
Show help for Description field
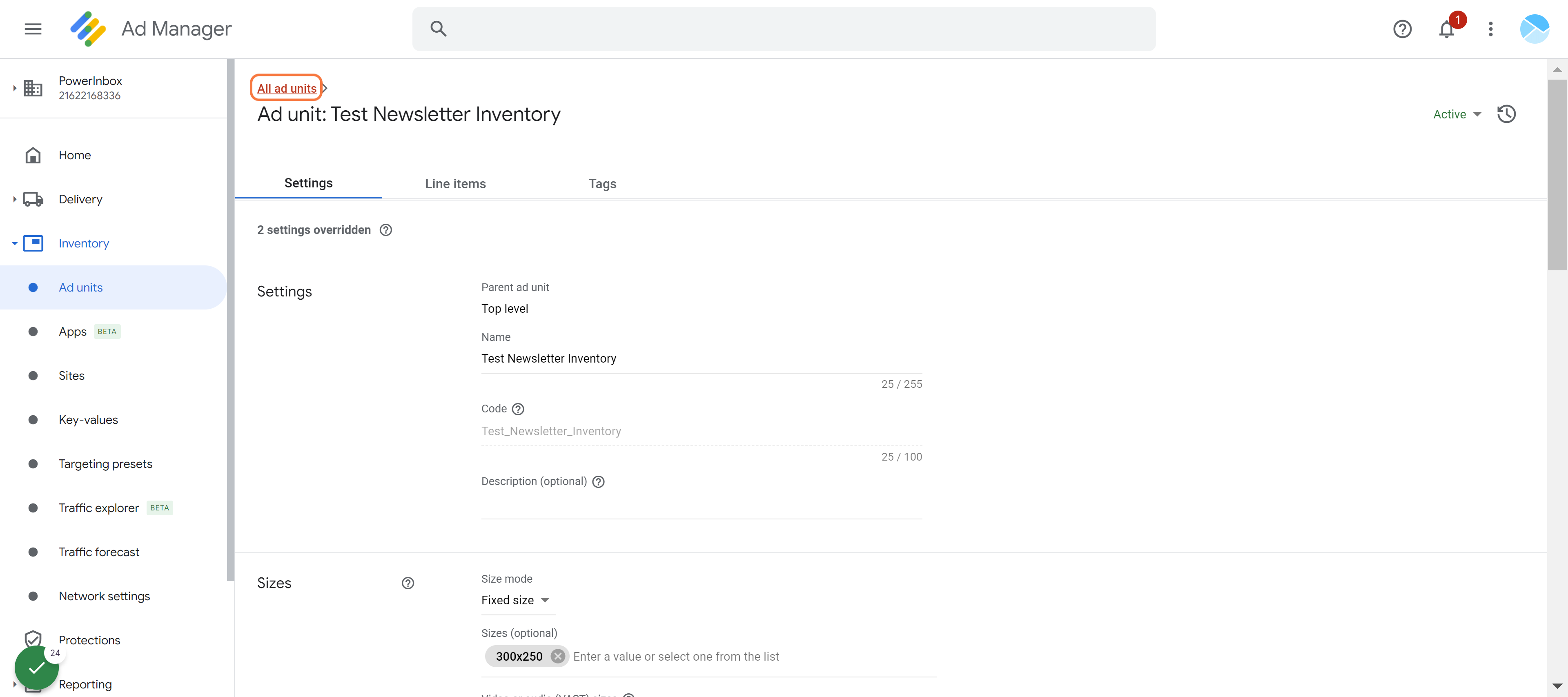[598, 481]
